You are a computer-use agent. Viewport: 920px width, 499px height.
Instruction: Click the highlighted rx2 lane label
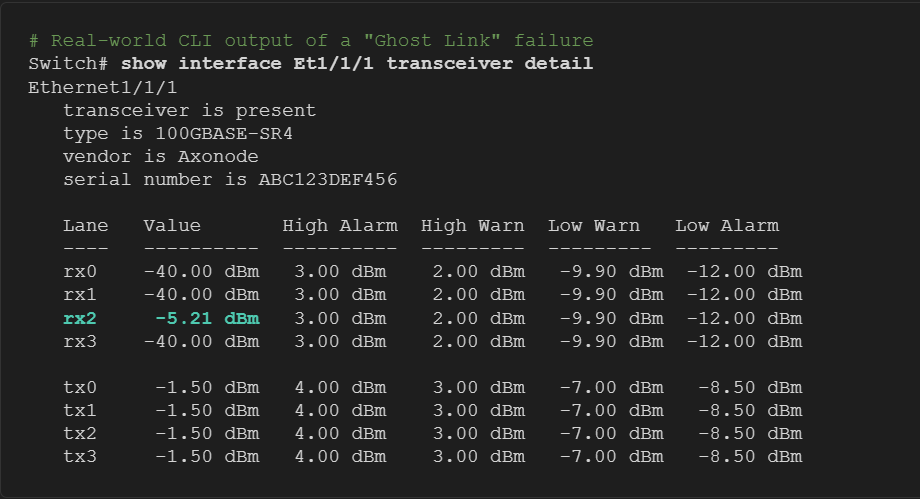(x=80, y=318)
